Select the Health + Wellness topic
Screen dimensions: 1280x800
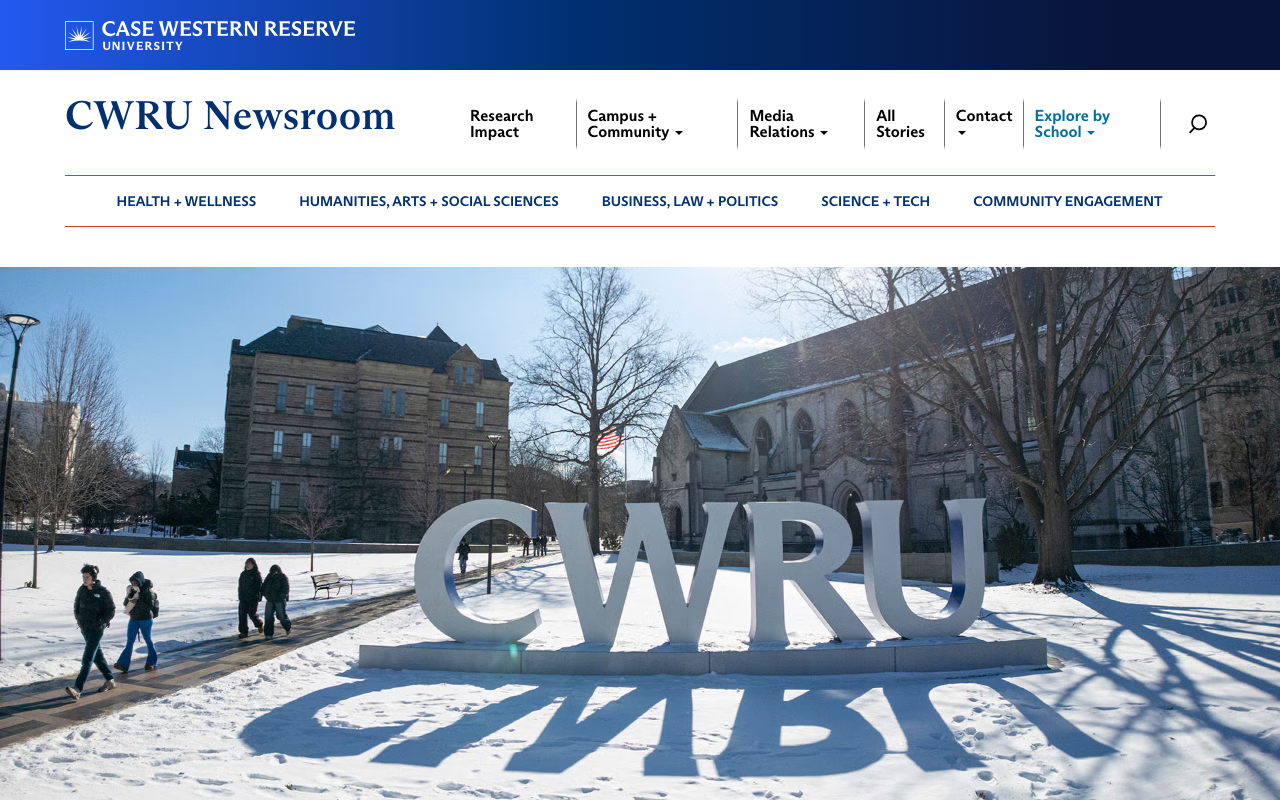pyautogui.click(x=186, y=202)
